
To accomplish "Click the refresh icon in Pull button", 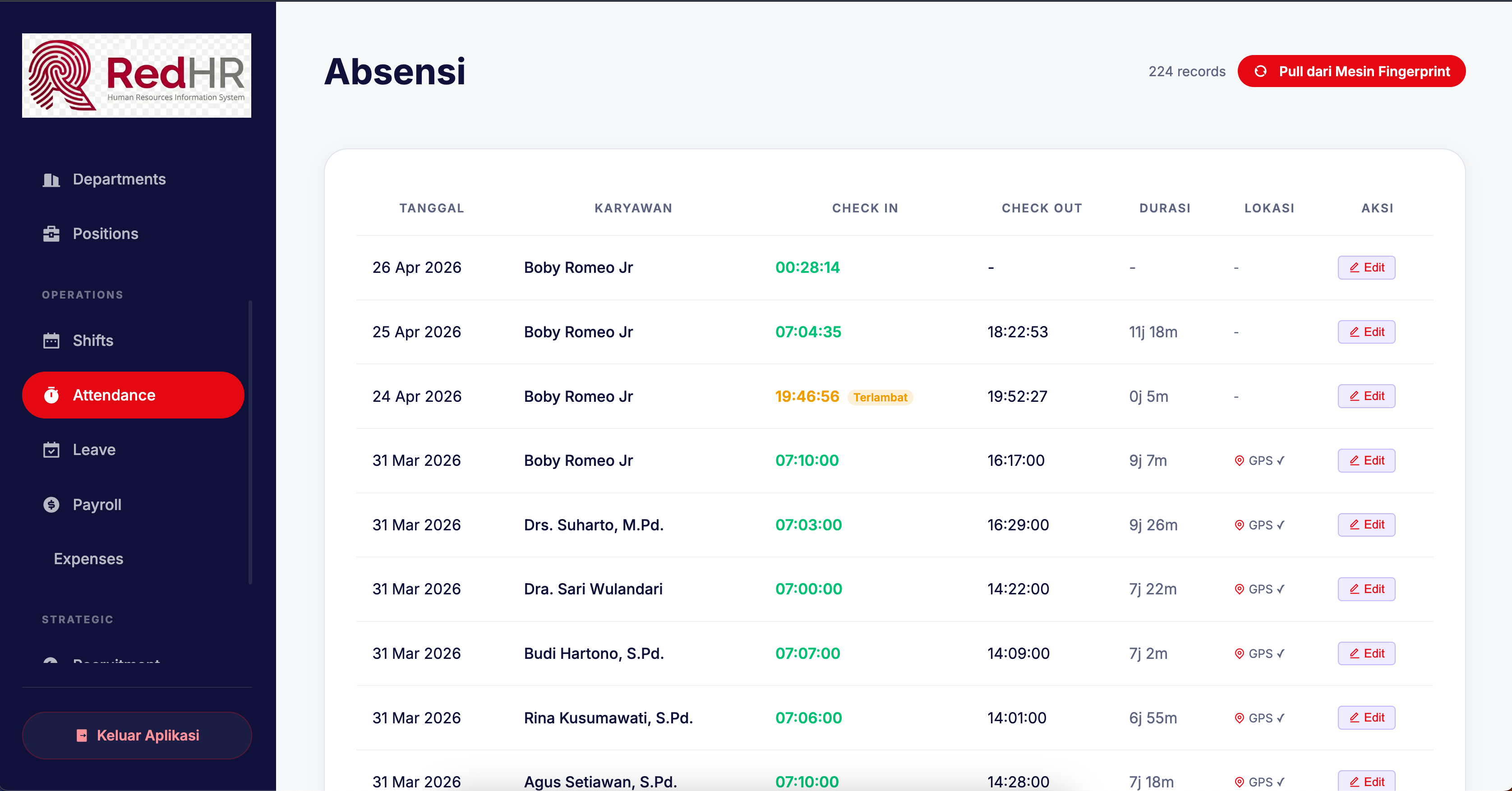I will [1260, 72].
